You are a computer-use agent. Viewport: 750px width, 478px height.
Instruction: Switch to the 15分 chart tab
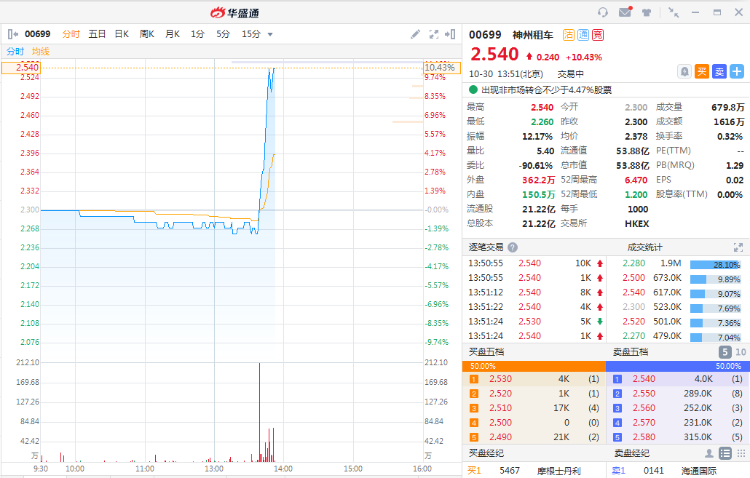251,34
